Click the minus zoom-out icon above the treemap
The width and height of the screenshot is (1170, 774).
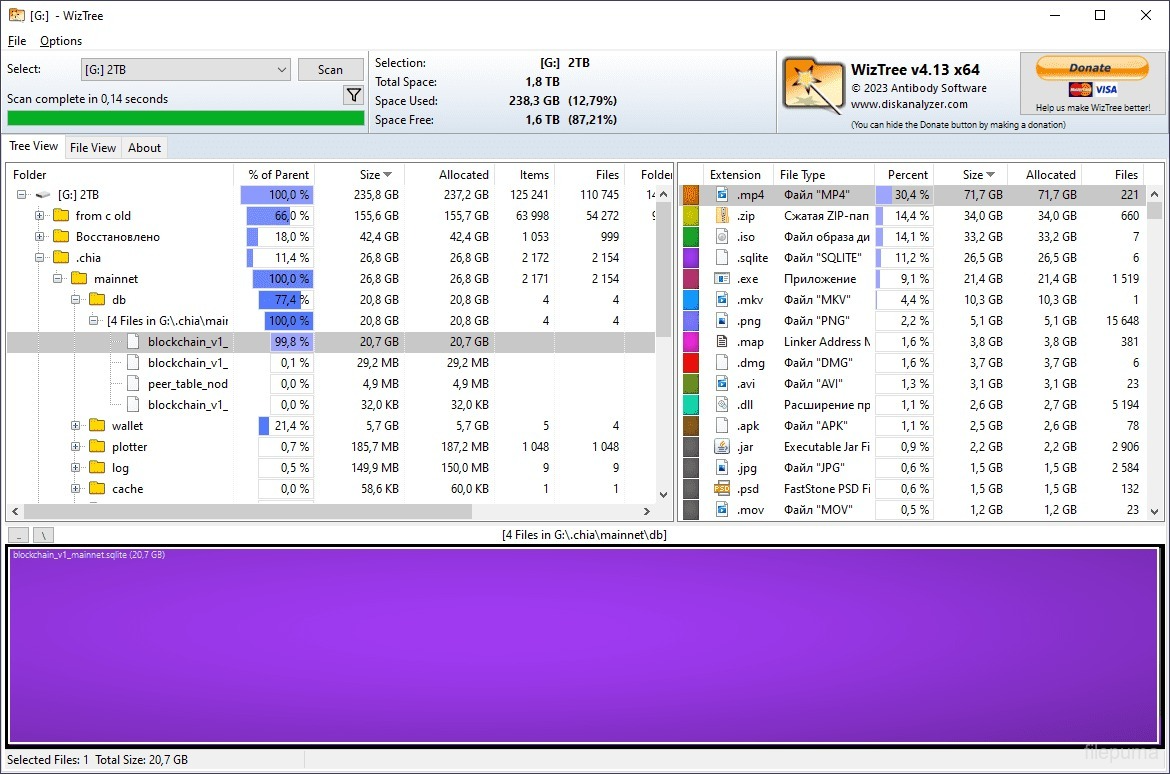click(x=19, y=535)
